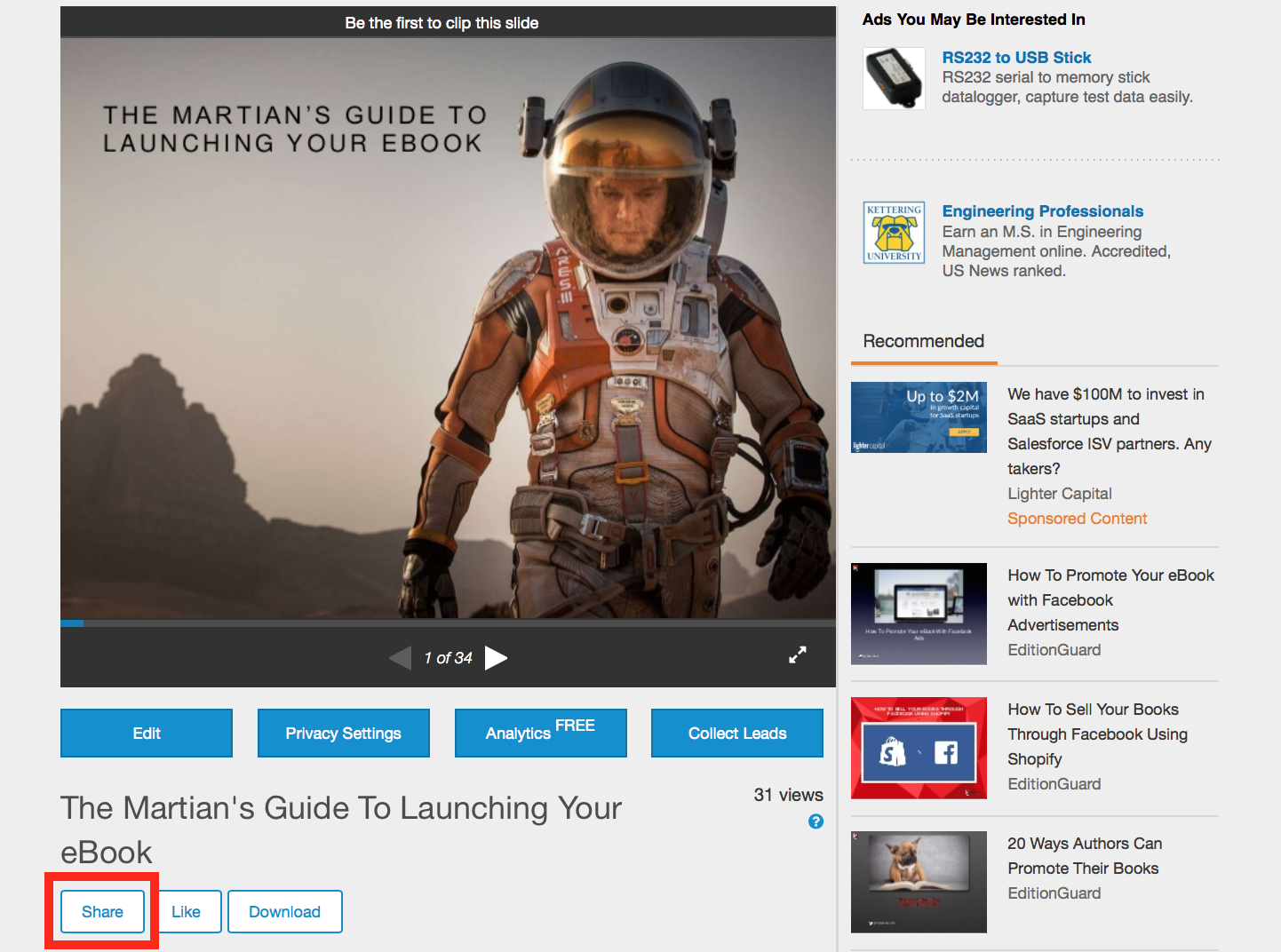Open Privacy Settings
This screenshot has height=952, width=1281.
pos(344,733)
